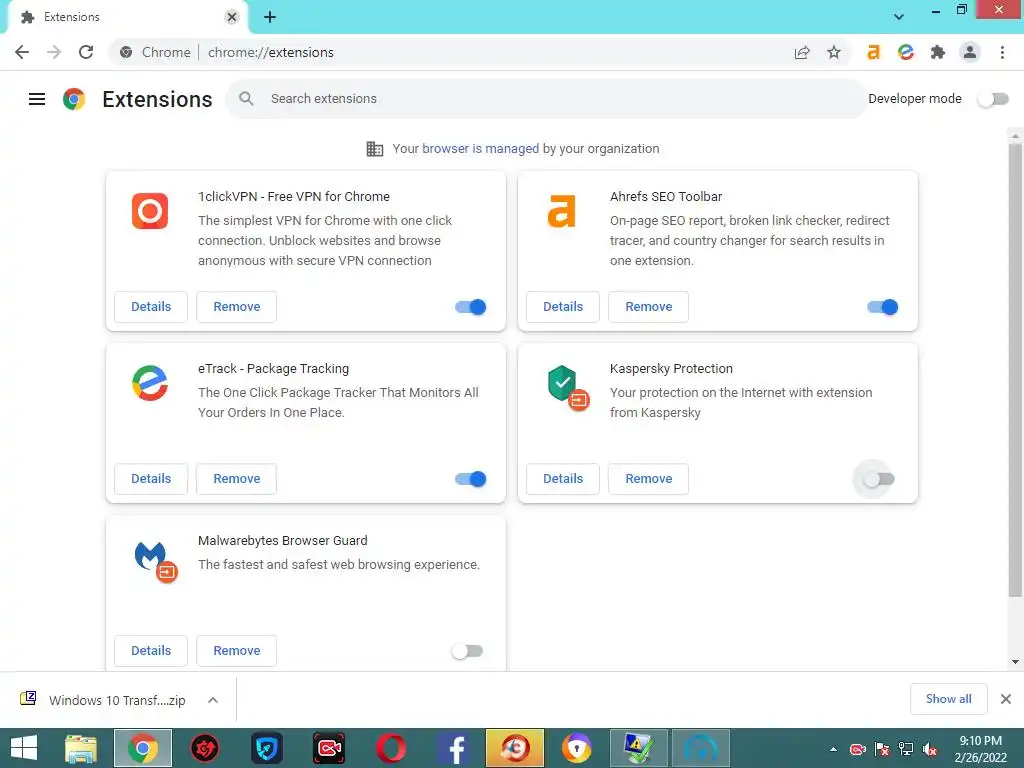
Task: Open Facebook app from taskbar
Action: (454, 748)
